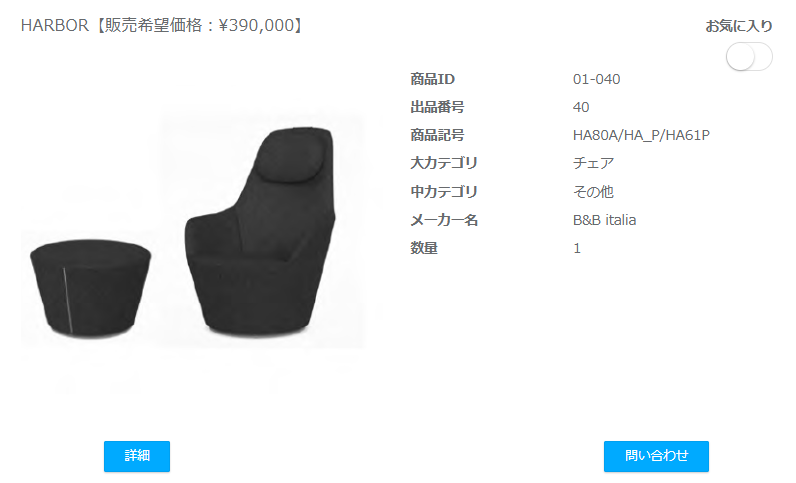Screen dimensions: 796x483
Task: Click the 問い合わせ inquiry button
Action: 656,456
